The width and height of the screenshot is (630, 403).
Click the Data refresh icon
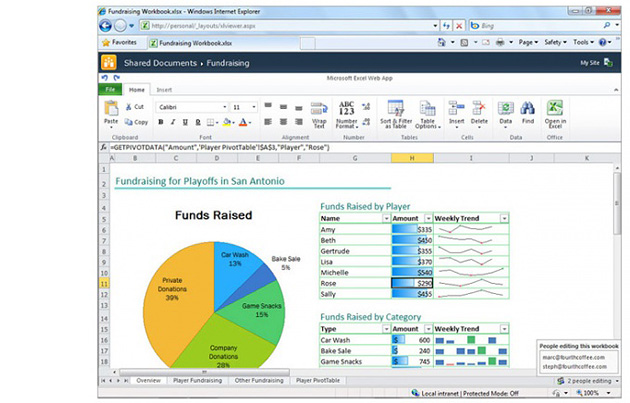coord(505,111)
